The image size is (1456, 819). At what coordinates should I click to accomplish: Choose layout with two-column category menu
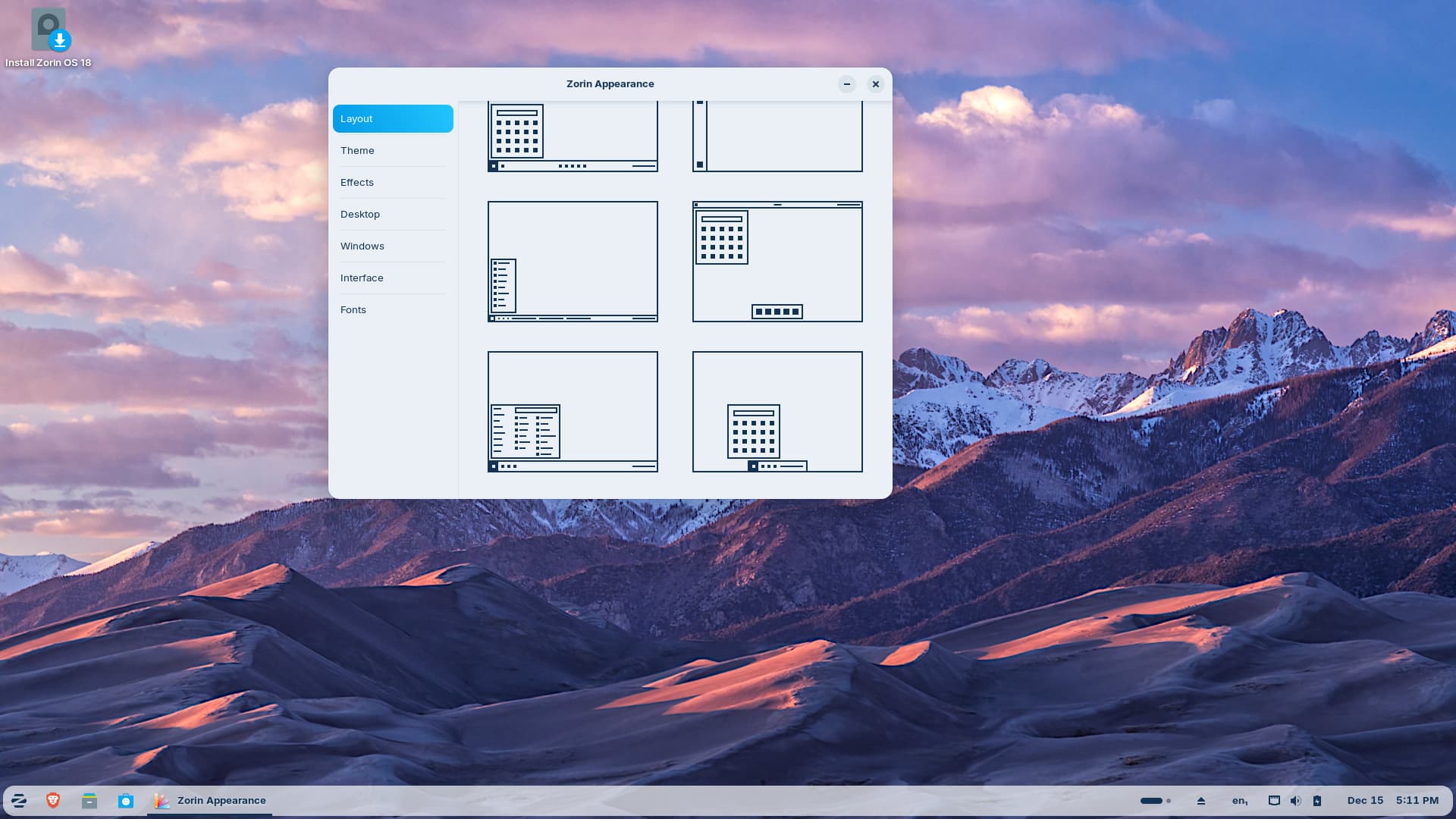573,411
